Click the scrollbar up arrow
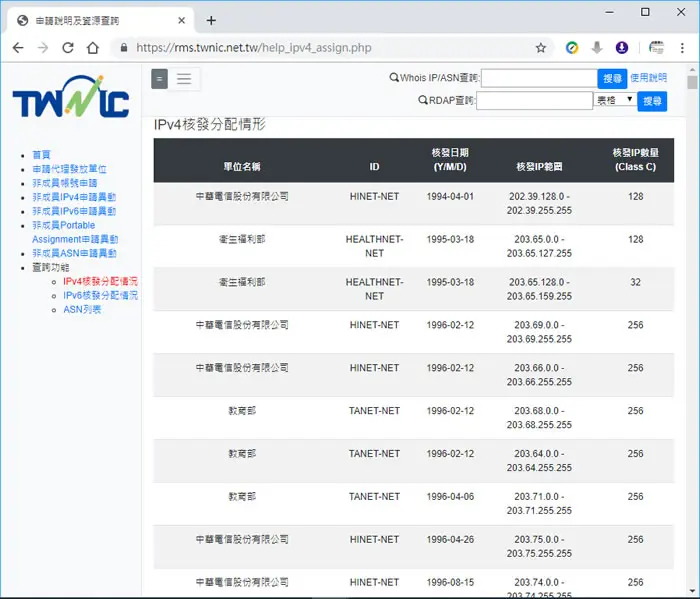 point(692,70)
